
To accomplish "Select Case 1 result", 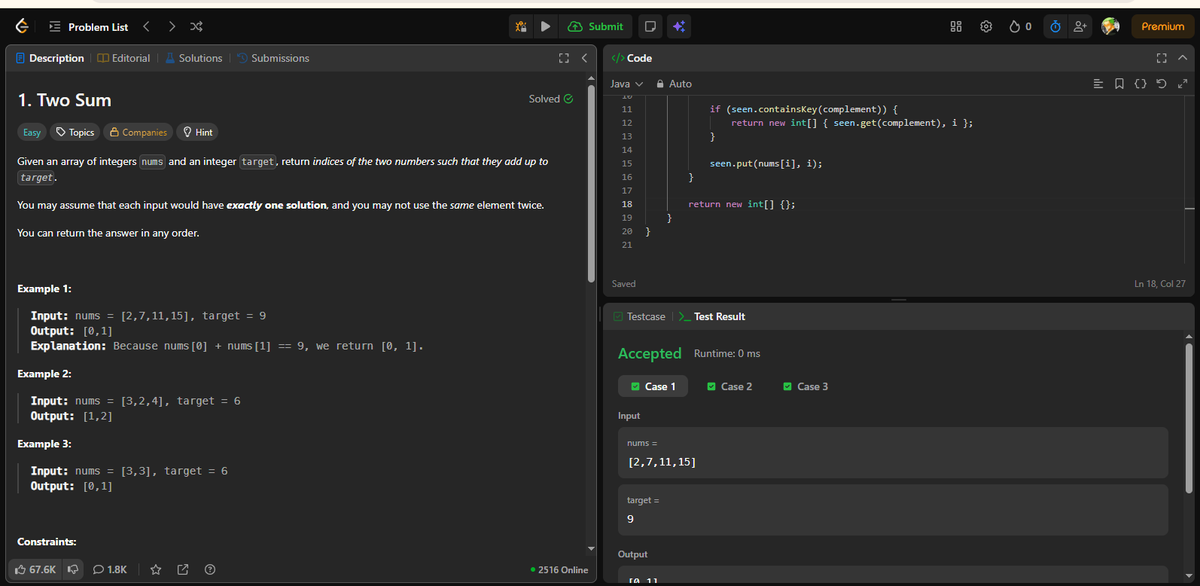I will click(x=653, y=386).
